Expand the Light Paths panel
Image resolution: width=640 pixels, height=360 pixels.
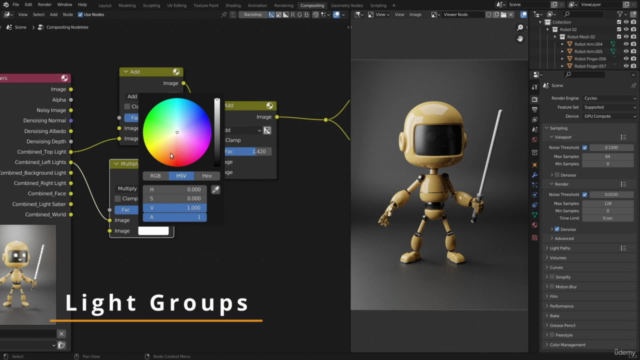click(547, 248)
